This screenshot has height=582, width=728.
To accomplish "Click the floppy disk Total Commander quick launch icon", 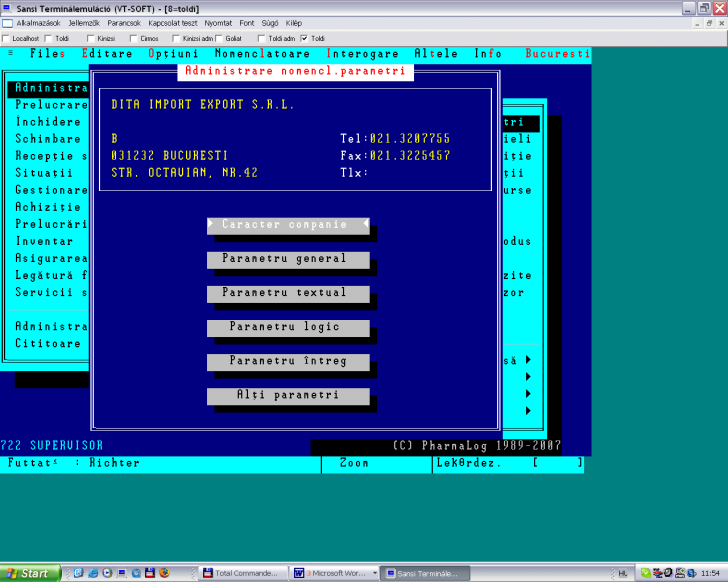I will click(x=150, y=573).
